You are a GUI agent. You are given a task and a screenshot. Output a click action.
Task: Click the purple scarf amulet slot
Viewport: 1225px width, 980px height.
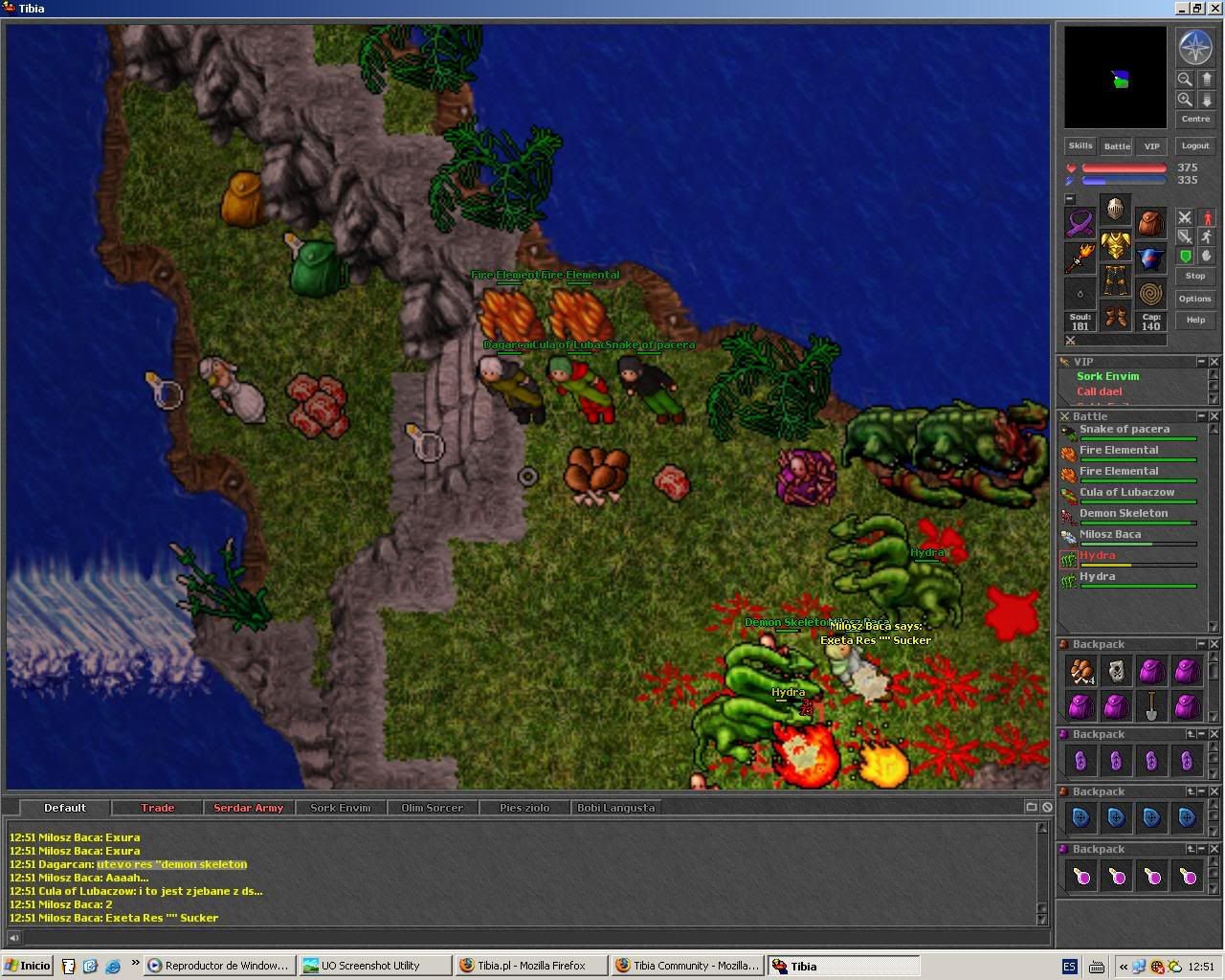pyautogui.click(x=1080, y=223)
